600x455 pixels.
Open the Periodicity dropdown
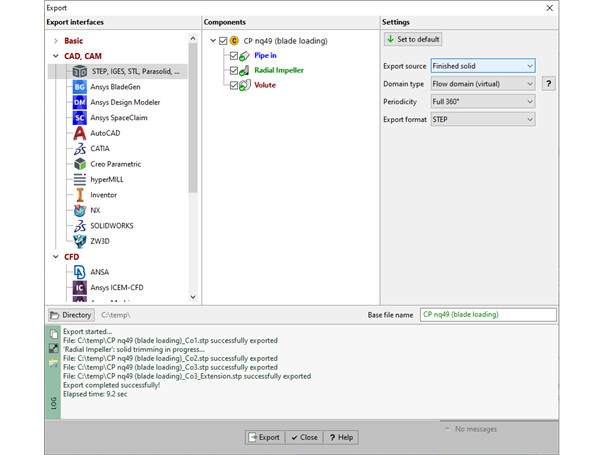(x=483, y=101)
